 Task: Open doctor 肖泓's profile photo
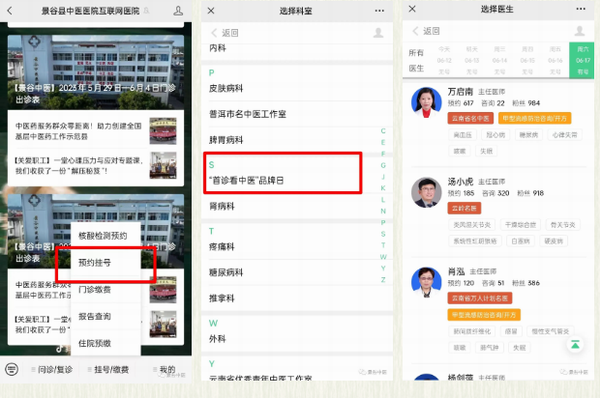tap(426, 282)
